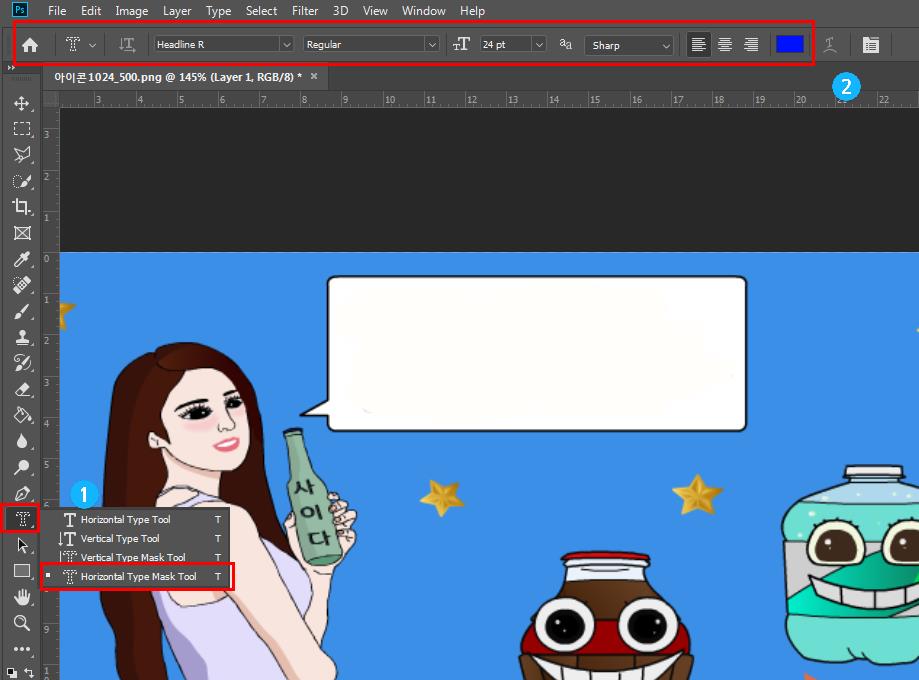The height and width of the screenshot is (680, 919).
Task: Select the Move tool
Action: tap(21, 103)
